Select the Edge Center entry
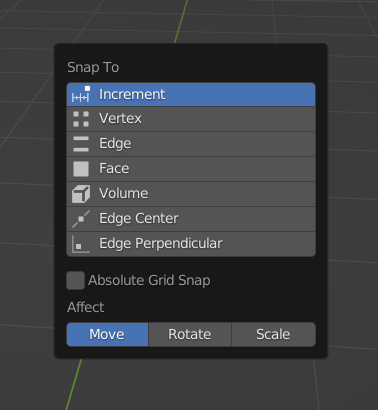This screenshot has height=410, width=378. point(191,219)
